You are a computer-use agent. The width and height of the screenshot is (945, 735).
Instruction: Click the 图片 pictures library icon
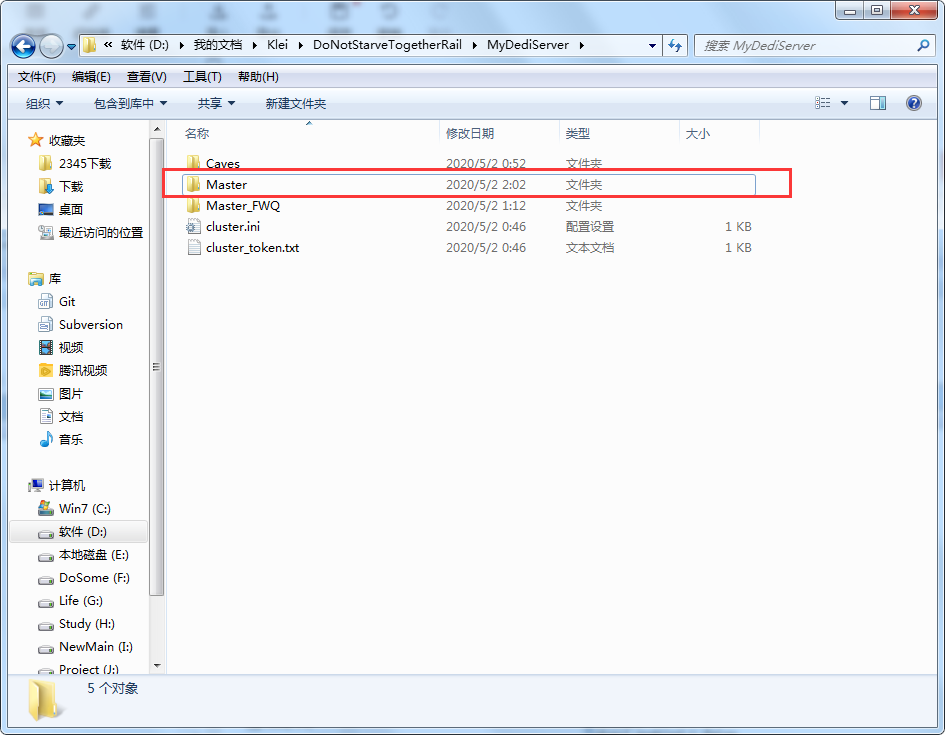[x=46, y=394]
